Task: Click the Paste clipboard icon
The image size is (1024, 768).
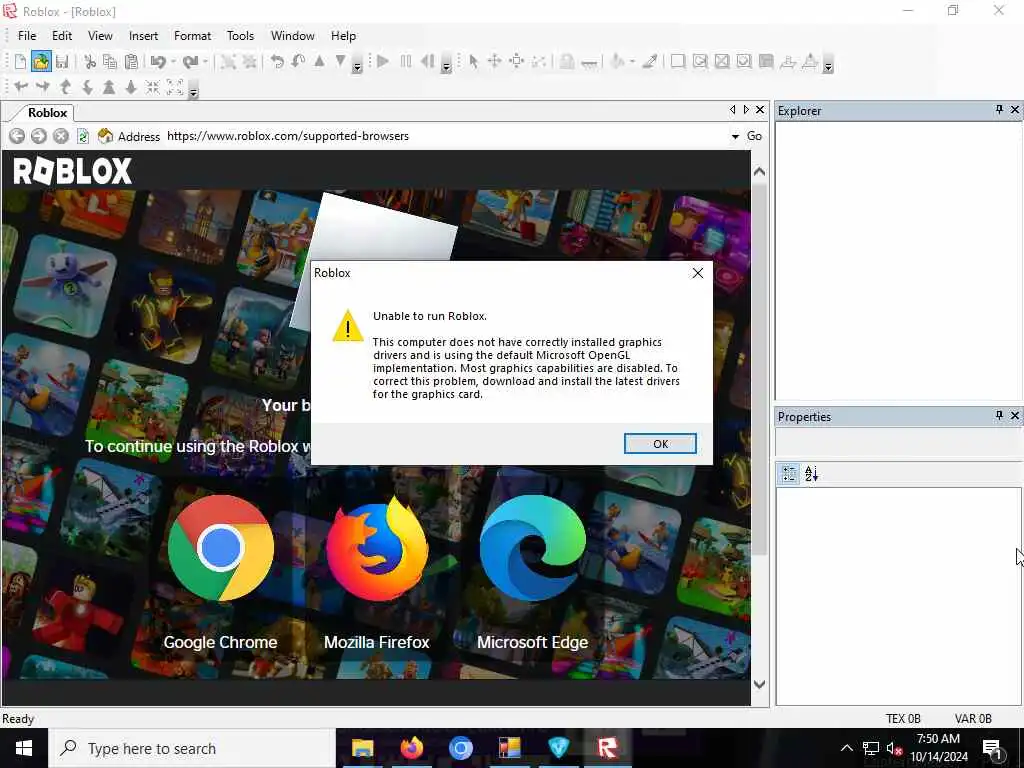Action: [131, 62]
